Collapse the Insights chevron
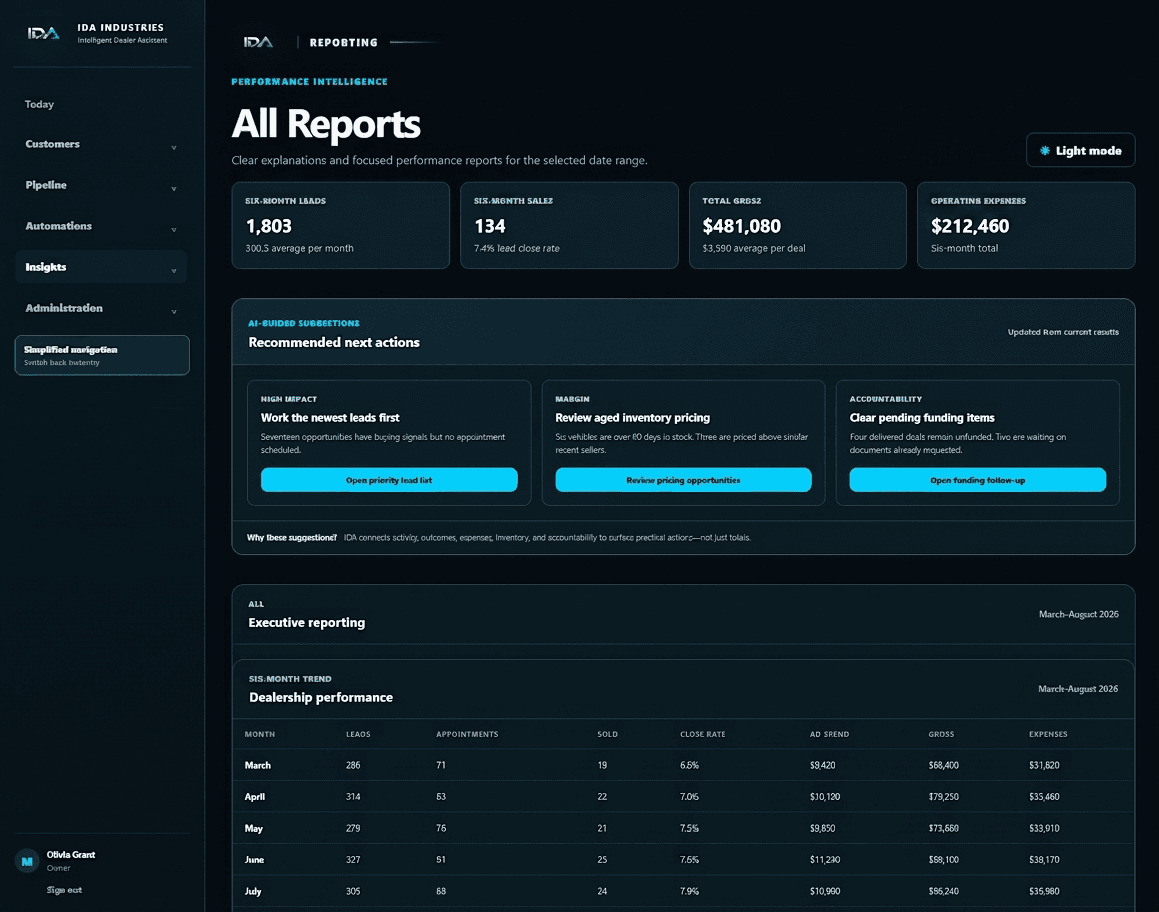This screenshot has width=1159, height=912. [x=174, y=270]
